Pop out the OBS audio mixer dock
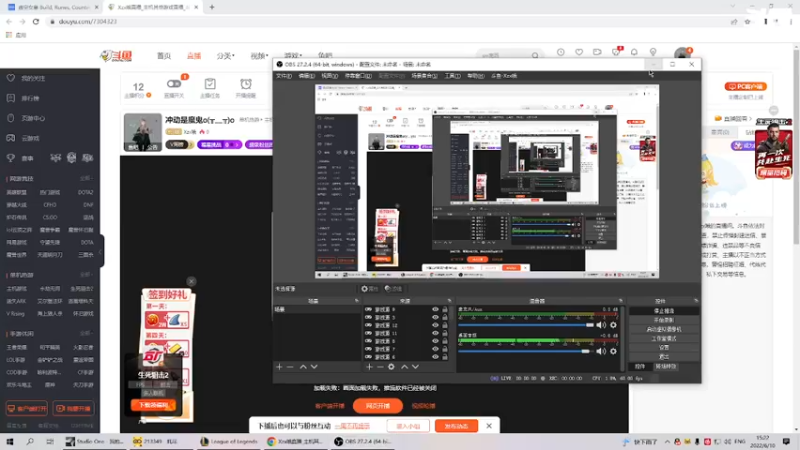Screen dimensions: 800x450 point(620,301)
